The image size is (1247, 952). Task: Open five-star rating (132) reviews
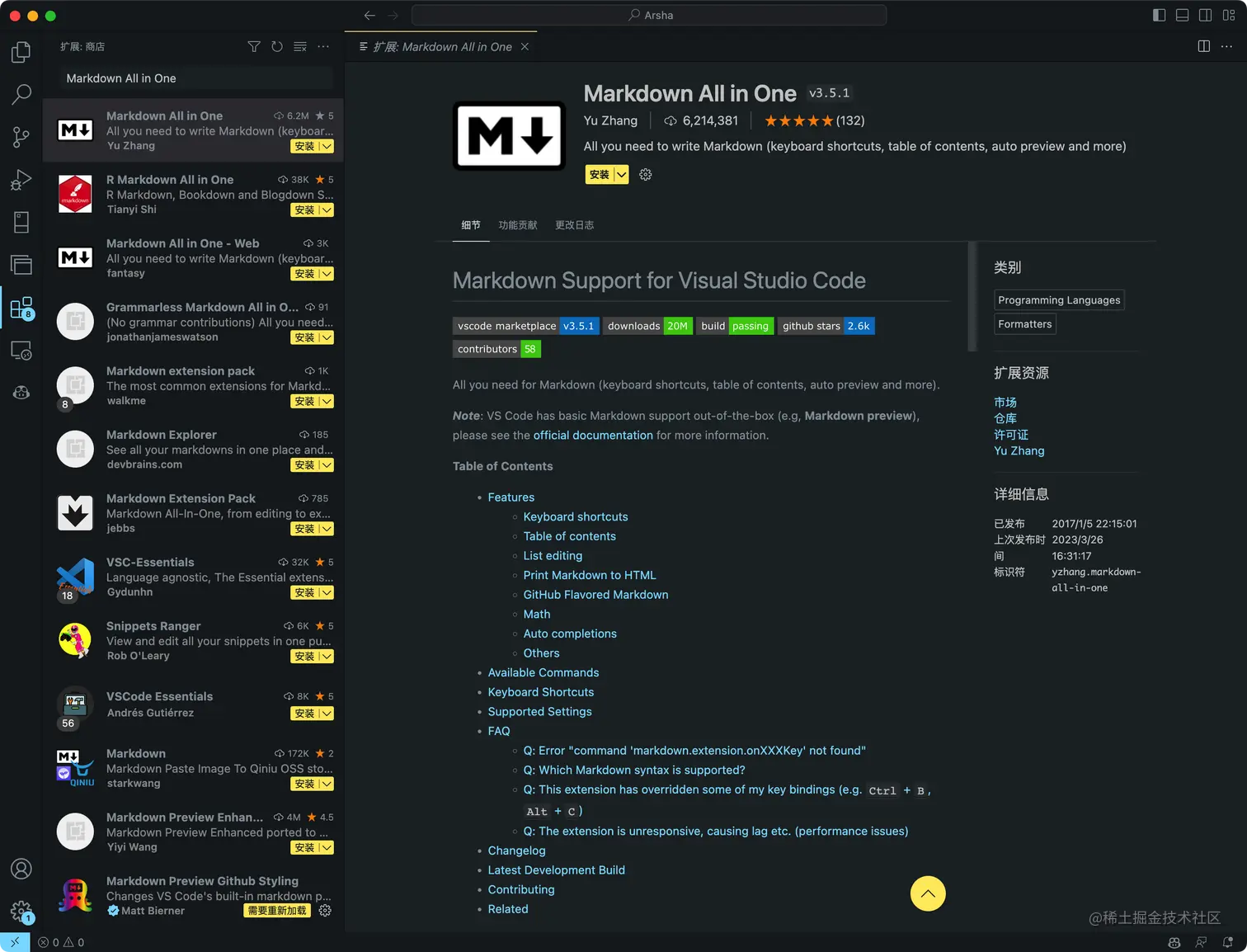[815, 120]
